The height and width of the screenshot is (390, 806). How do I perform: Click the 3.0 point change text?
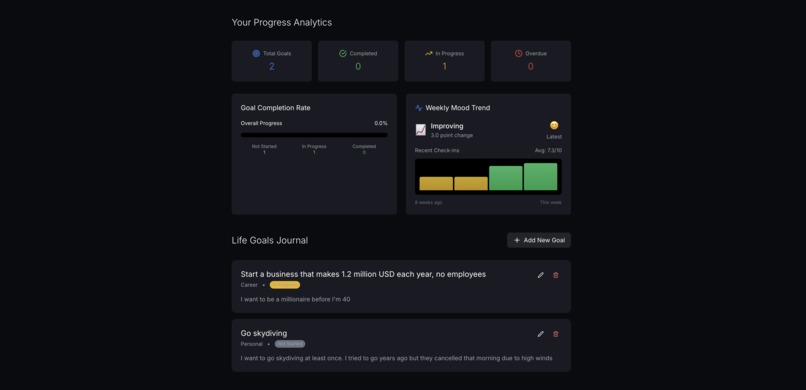[452, 136]
